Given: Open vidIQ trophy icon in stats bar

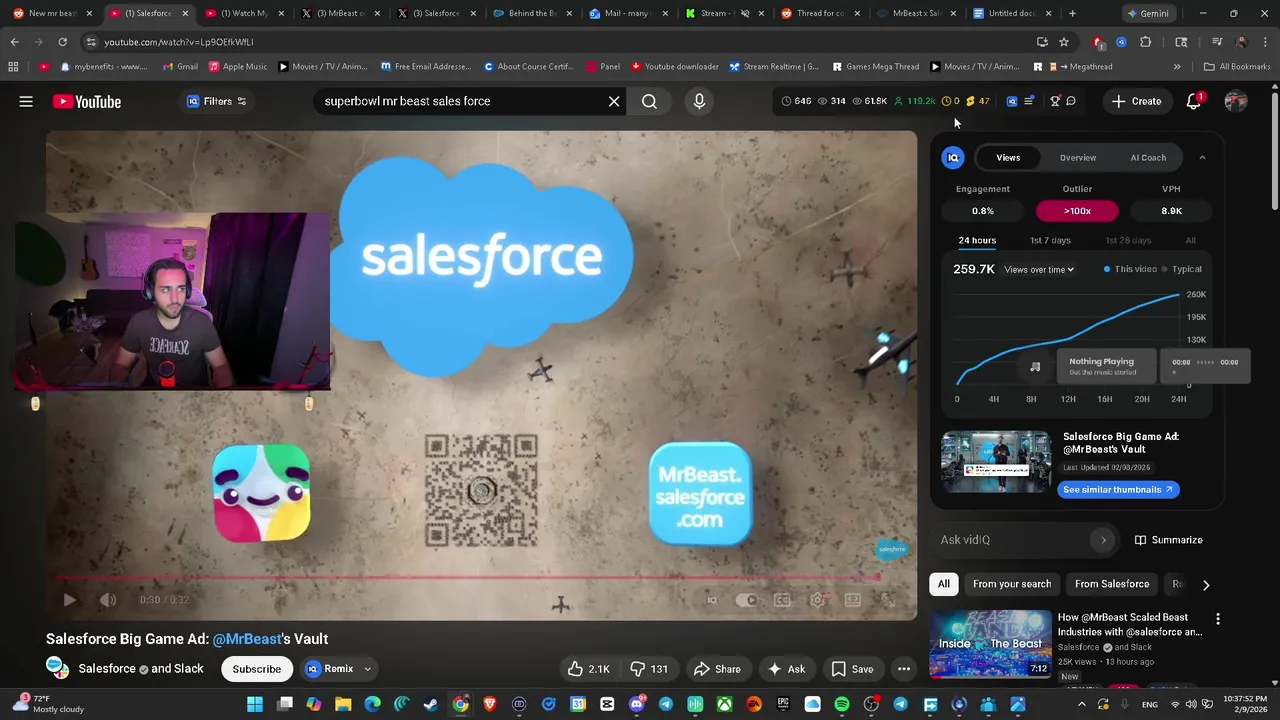Looking at the screenshot, I should (x=1054, y=101).
